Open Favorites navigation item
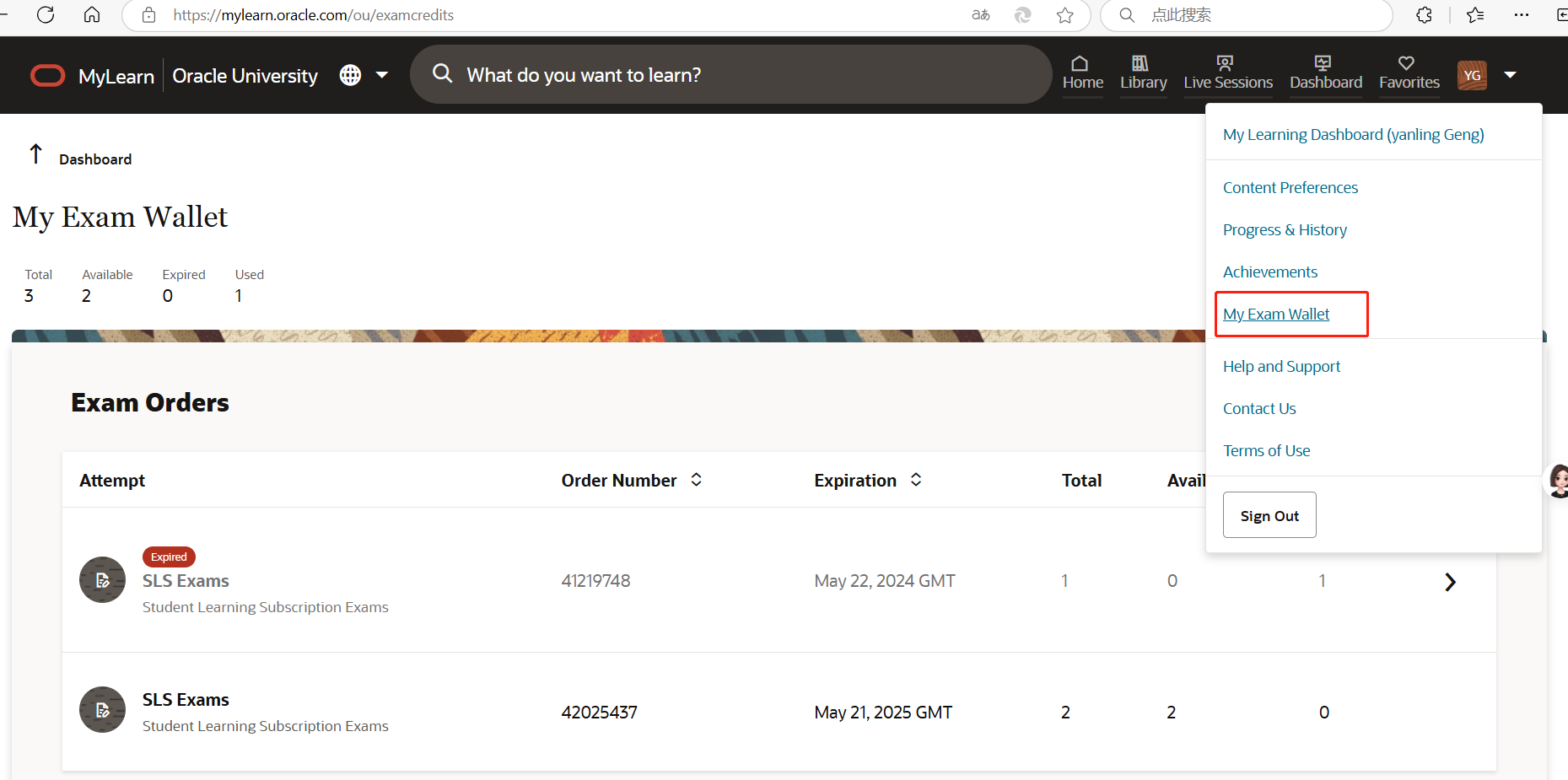This screenshot has width=1568, height=780. click(1409, 73)
